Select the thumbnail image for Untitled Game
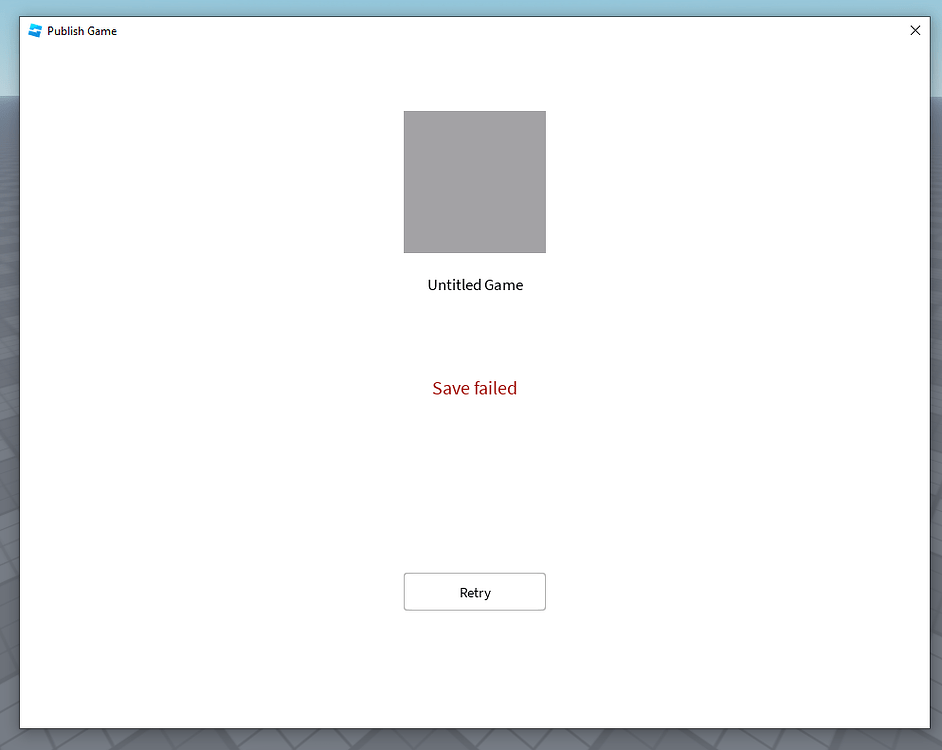942x750 pixels. pos(474,182)
